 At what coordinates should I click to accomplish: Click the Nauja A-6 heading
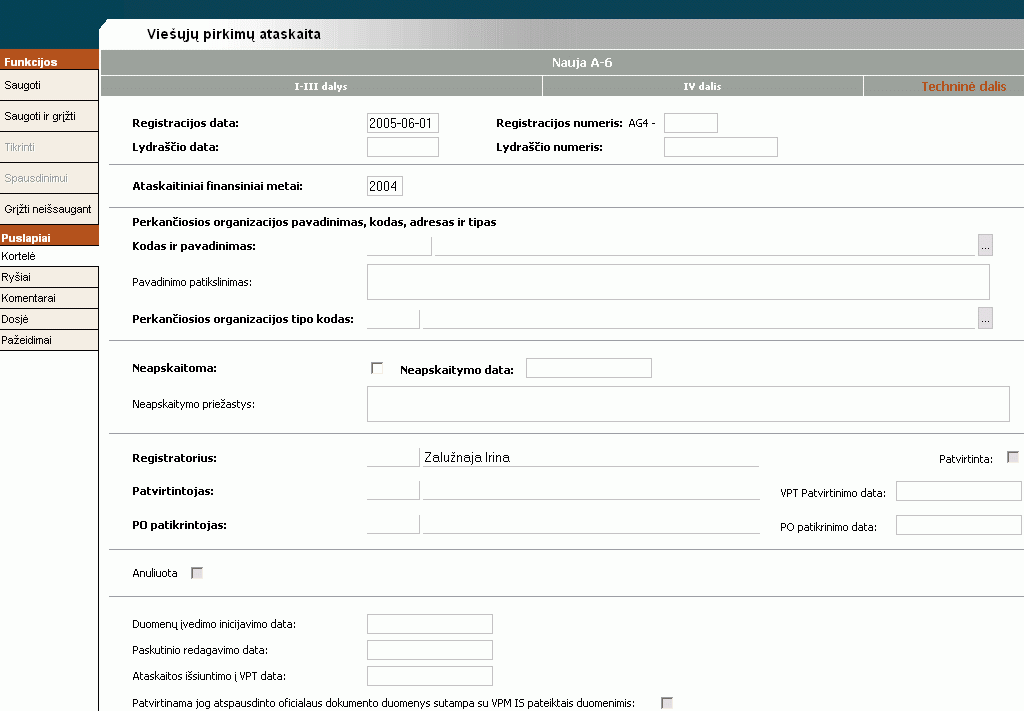[582, 63]
